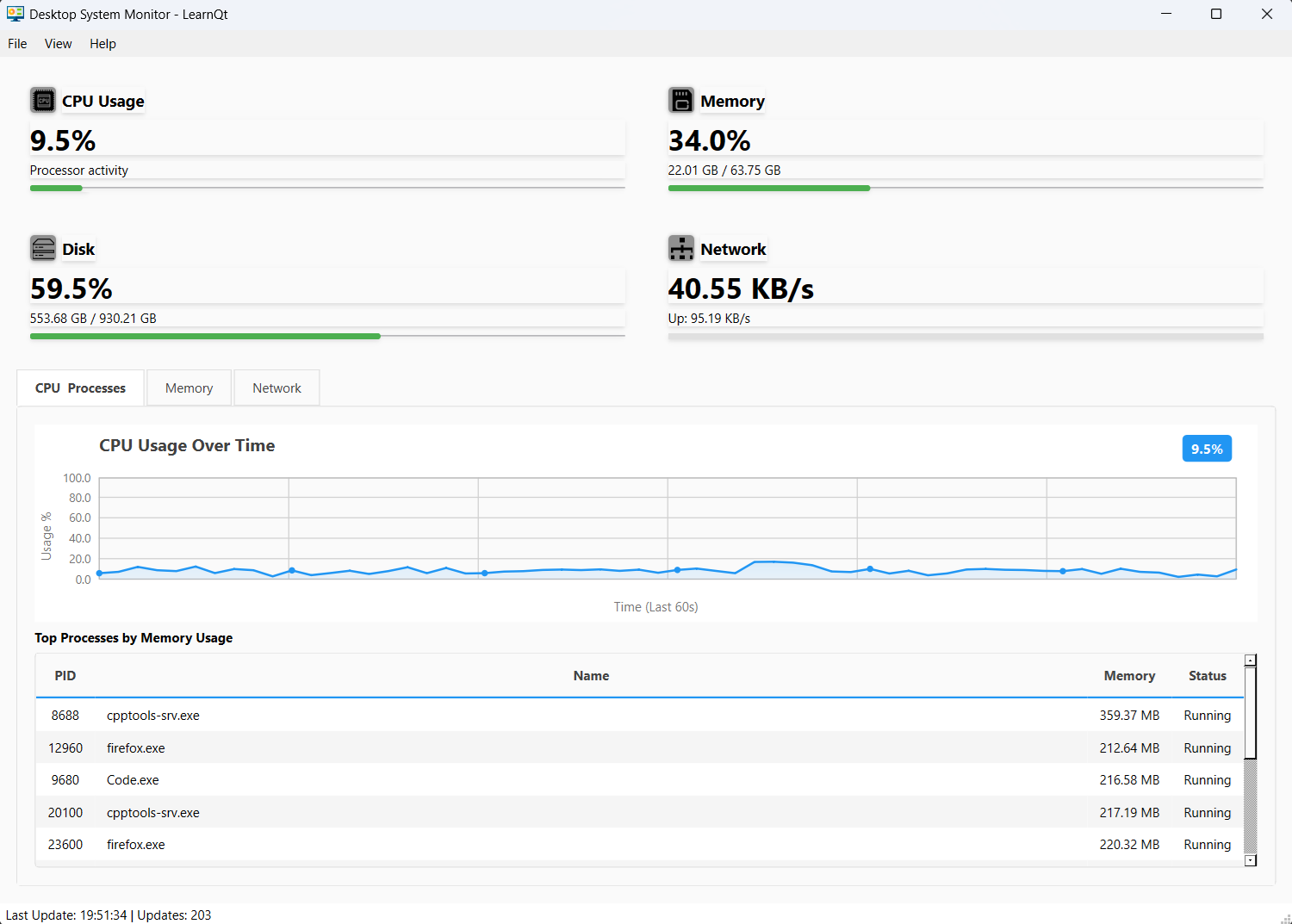Screen dimensions: 1292x924
Task: Open the File menu
Action: 17,44
